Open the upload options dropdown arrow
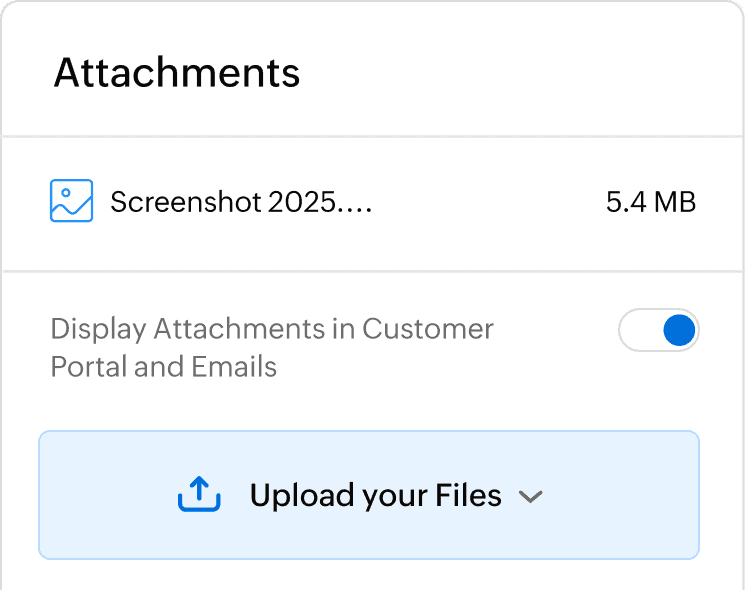Image resolution: width=746 pixels, height=590 pixels. pyautogui.click(x=531, y=496)
